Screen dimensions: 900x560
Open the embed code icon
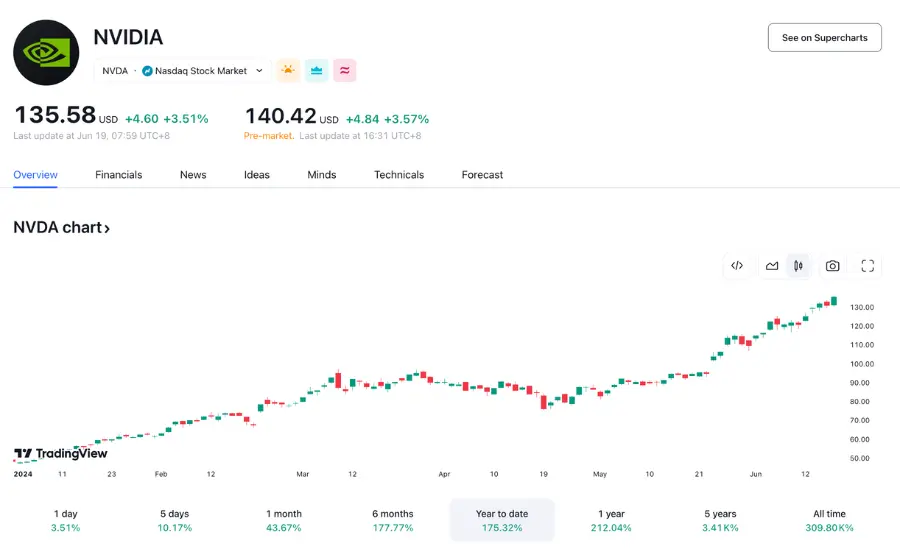point(737,266)
